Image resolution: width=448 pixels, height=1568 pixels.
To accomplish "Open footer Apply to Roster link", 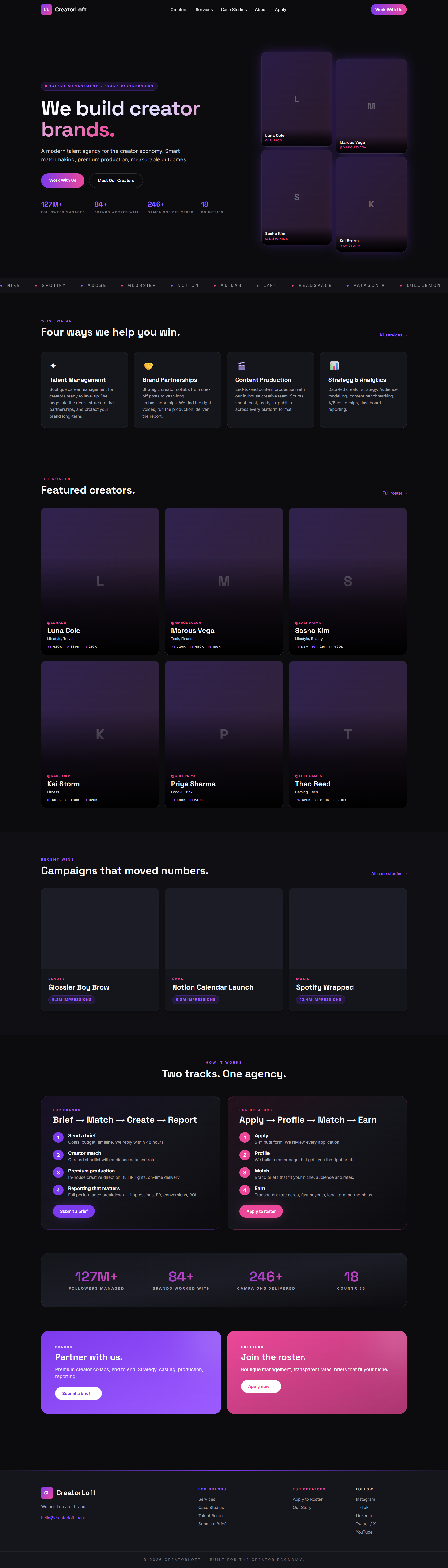I will [x=308, y=1499].
